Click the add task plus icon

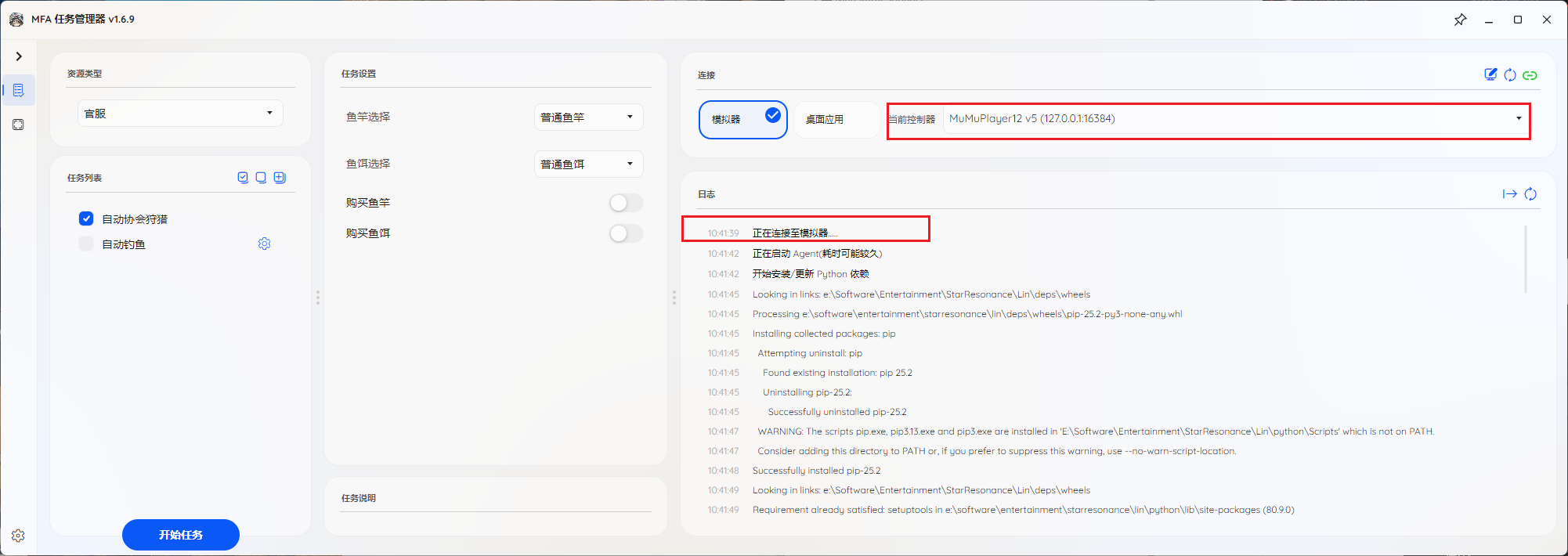(280, 178)
